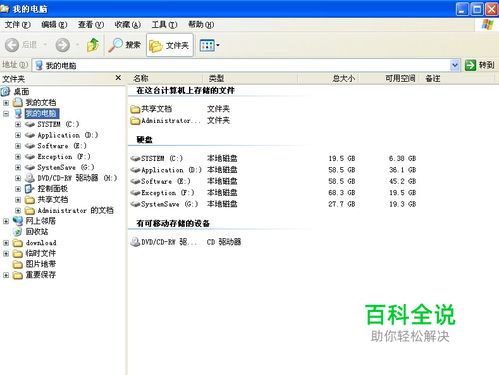The image size is (499, 375).
Task: Open Control Panel (控制面板) icon in tree
Action: [x=30, y=189]
